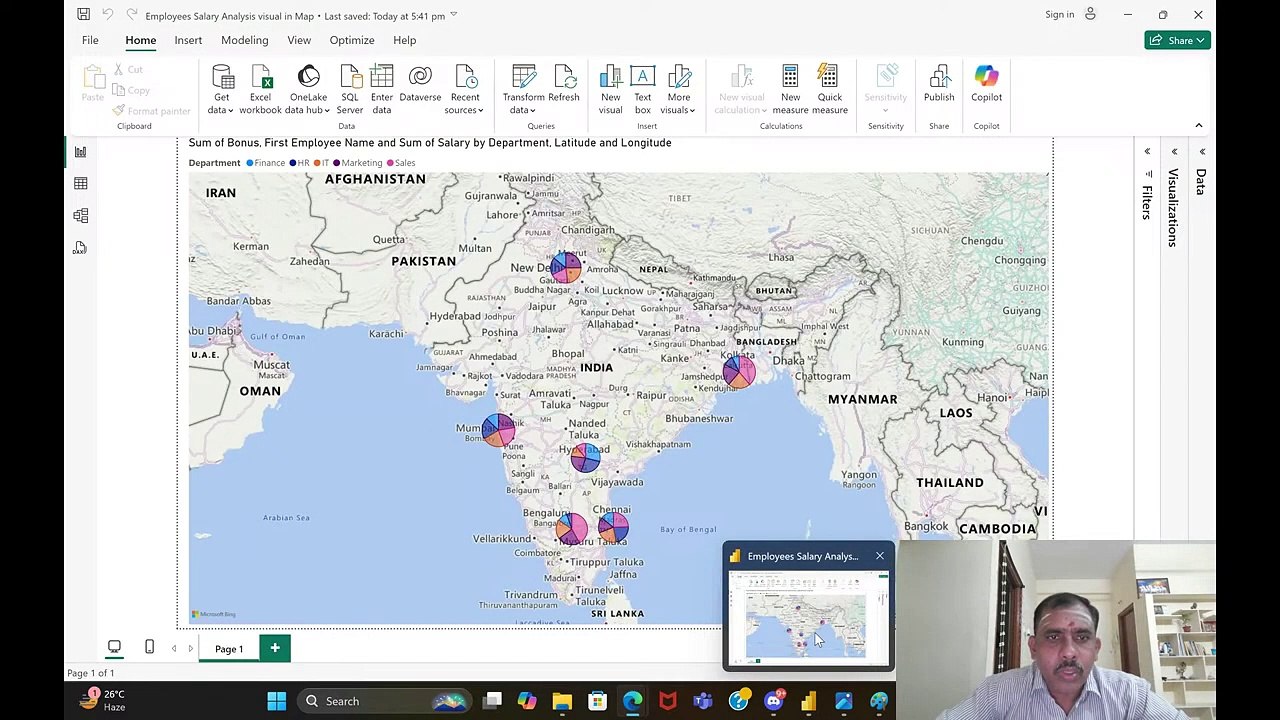Open the Recent sources dropdown

[x=465, y=90]
